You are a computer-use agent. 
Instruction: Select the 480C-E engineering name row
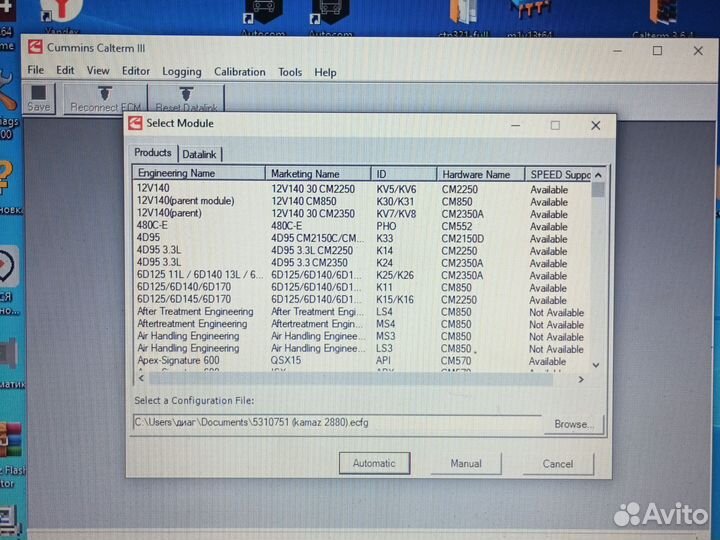coord(362,226)
